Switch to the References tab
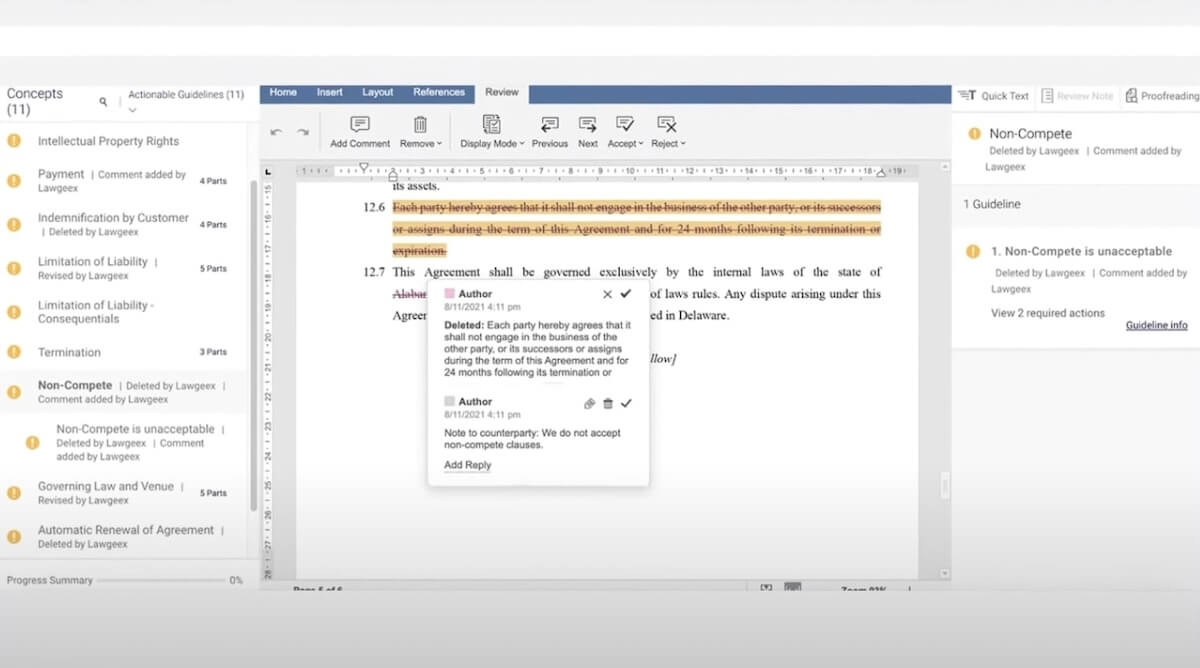Viewport: 1200px width, 668px height. point(439,92)
